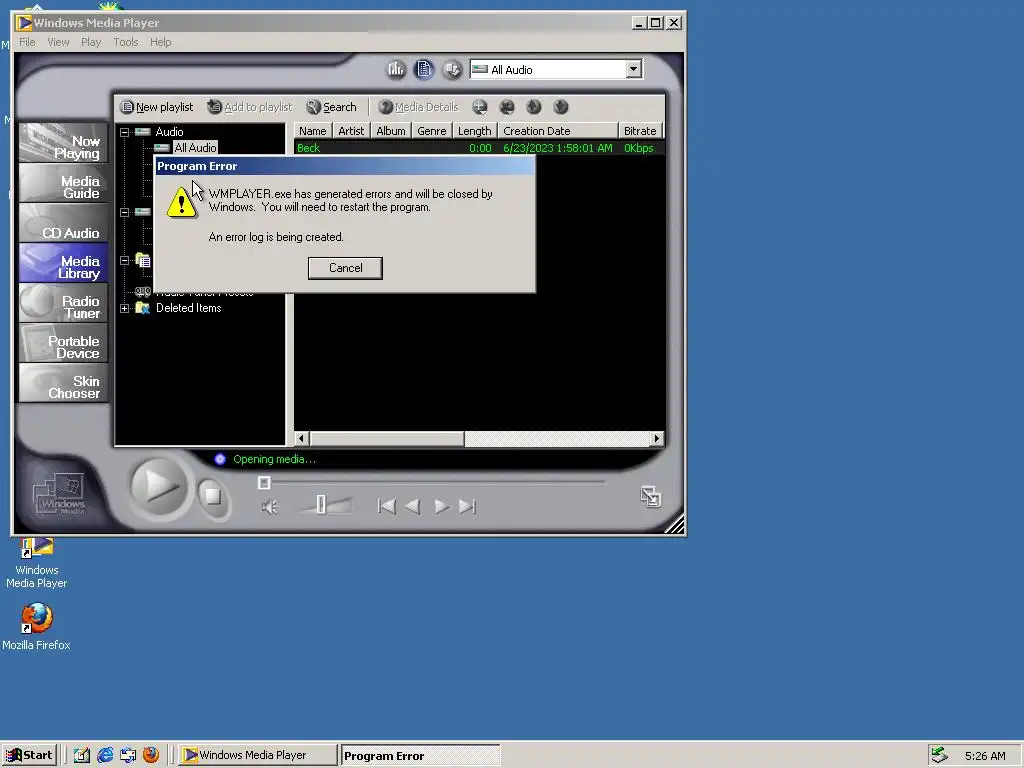Launch Firefox from quick launch bar
This screenshot has width=1024, height=768.
pos(151,755)
